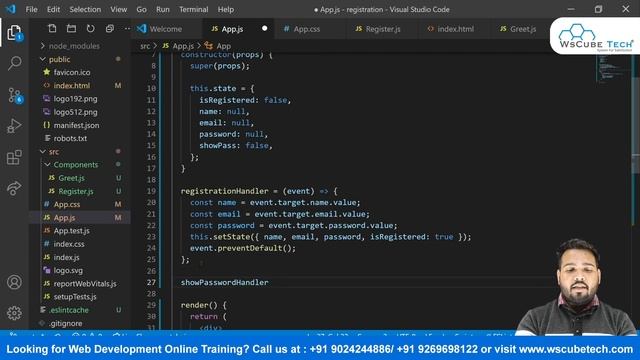This screenshot has height=360, width=640.
Task: Open logo192.png file
Action: click(76, 99)
